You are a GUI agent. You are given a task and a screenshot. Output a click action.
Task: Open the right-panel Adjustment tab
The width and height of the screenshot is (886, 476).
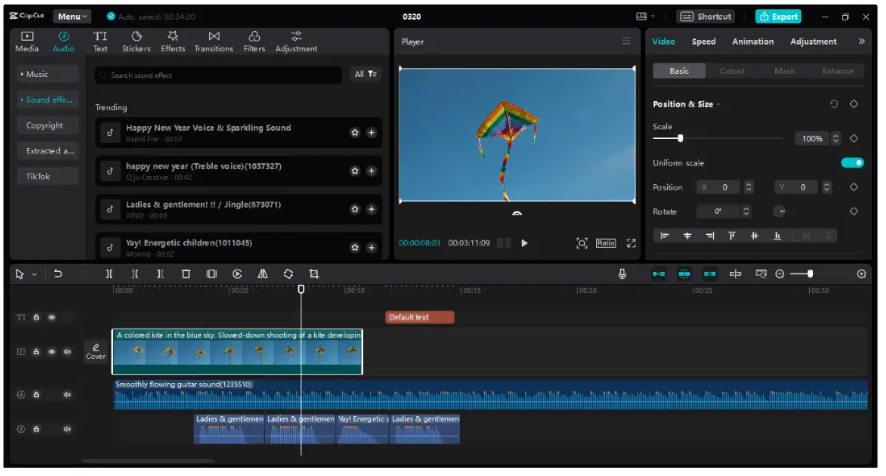(813, 41)
